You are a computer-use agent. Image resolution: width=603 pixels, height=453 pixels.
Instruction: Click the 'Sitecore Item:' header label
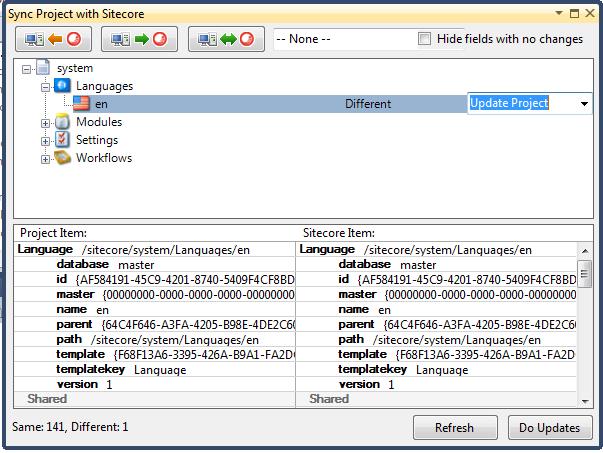click(x=339, y=233)
